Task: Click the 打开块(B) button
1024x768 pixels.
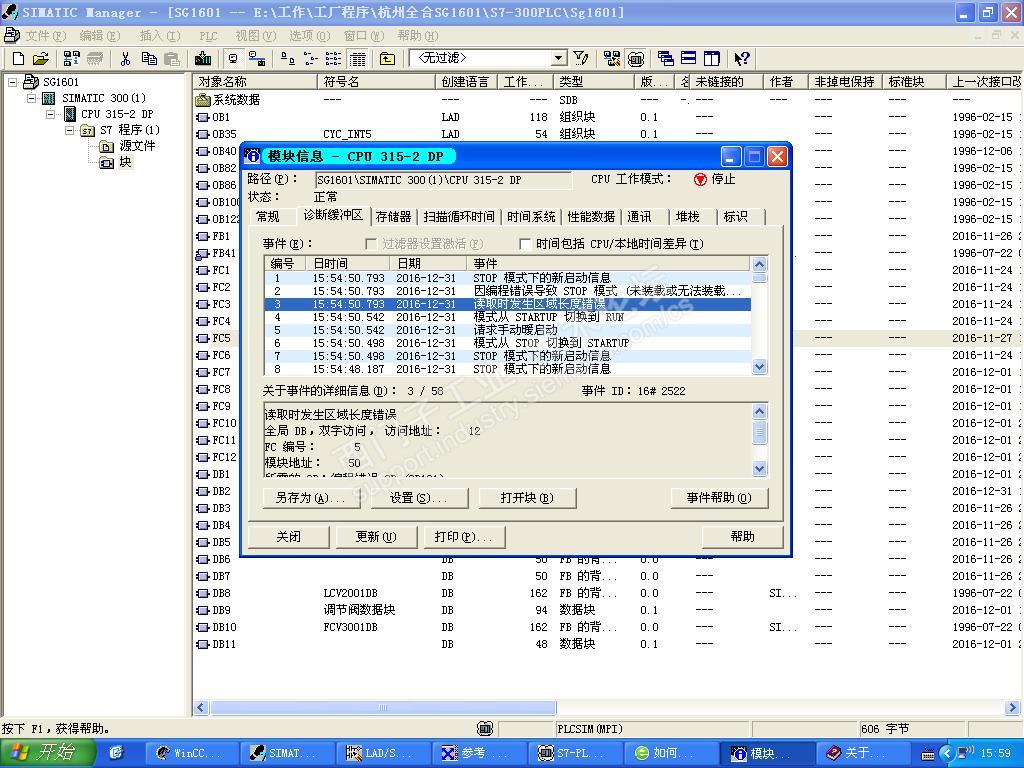Action: [527, 498]
